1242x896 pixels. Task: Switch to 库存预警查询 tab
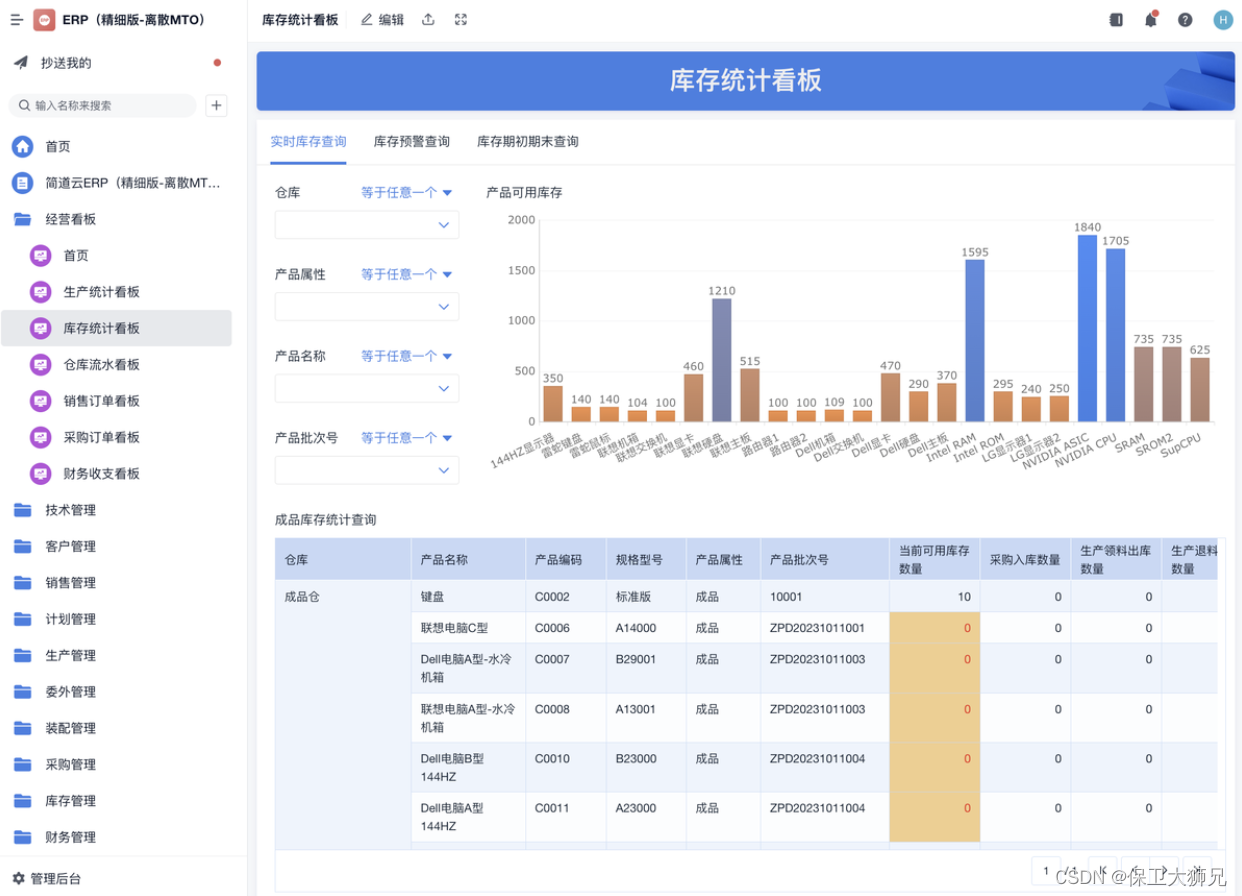[412, 141]
